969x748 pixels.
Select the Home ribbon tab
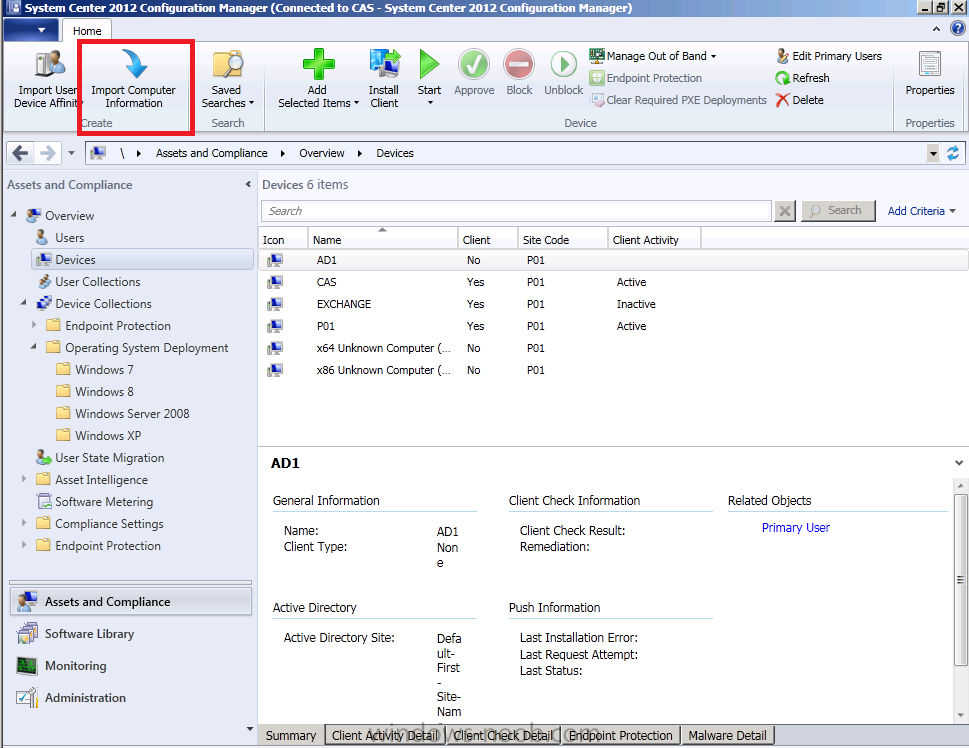click(87, 30)
